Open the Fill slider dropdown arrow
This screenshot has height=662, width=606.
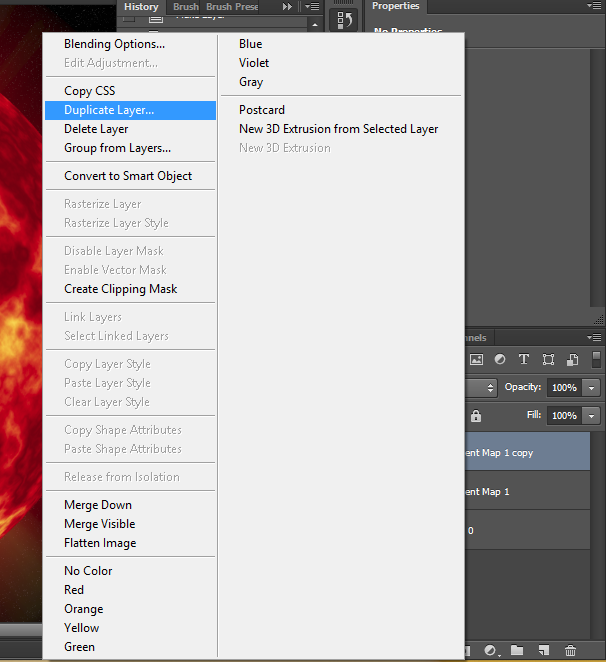tap(592, 416)
